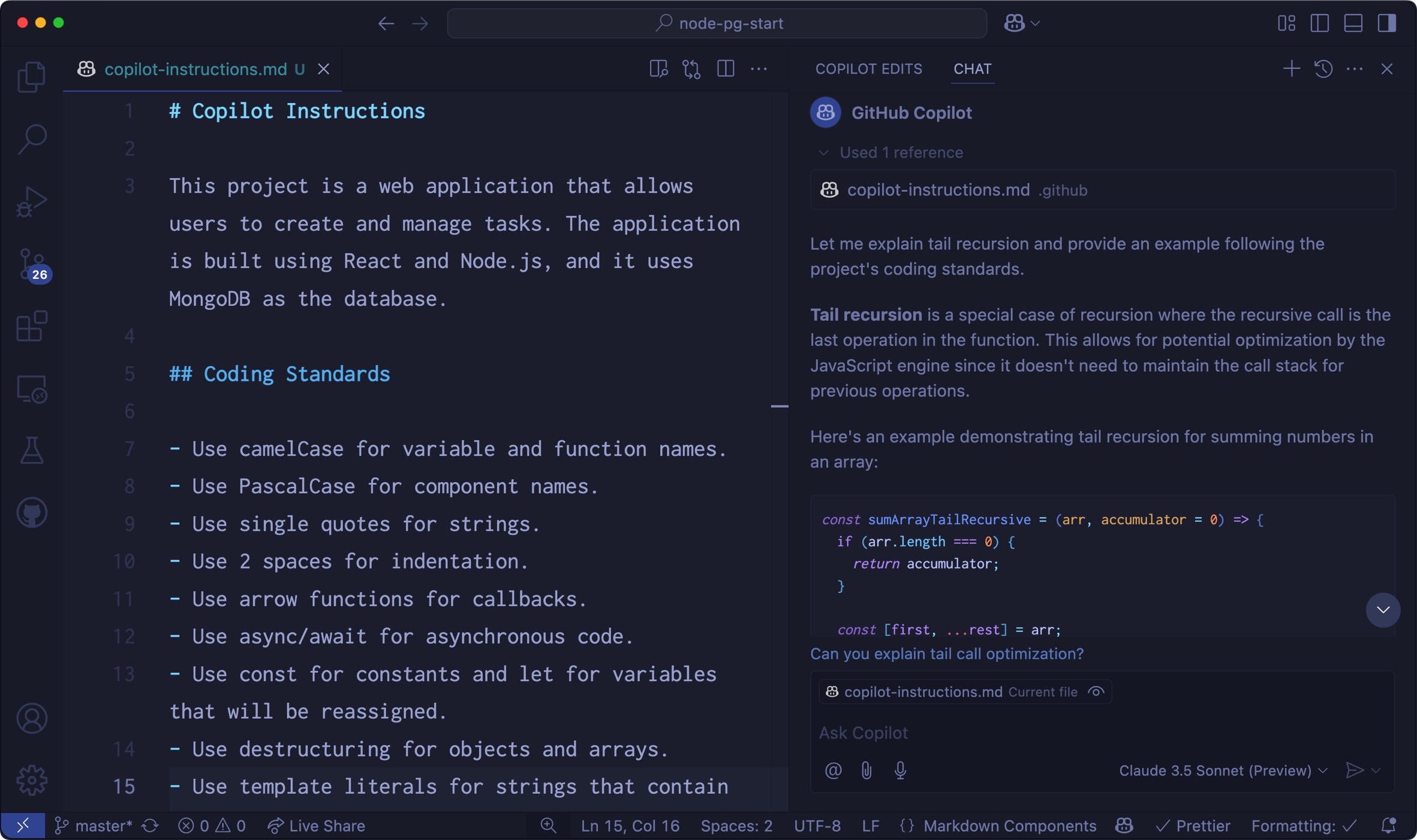Open markdown preview for copilot-instructions.md
This screenshot has height=840, width=1417.
658,68
